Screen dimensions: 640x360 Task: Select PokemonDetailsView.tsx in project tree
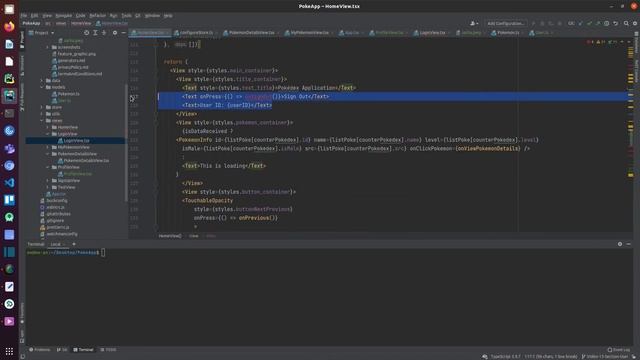coord(86,161)
